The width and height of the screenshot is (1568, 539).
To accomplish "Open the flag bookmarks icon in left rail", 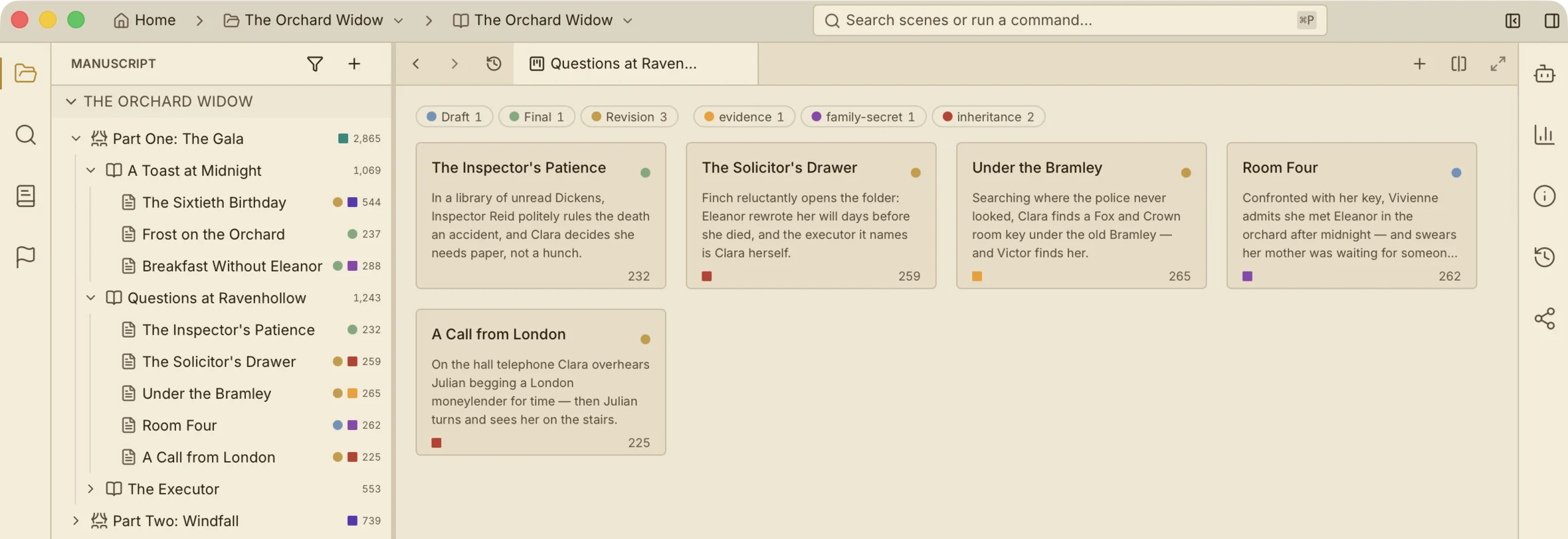I will [x=25, y=257].
